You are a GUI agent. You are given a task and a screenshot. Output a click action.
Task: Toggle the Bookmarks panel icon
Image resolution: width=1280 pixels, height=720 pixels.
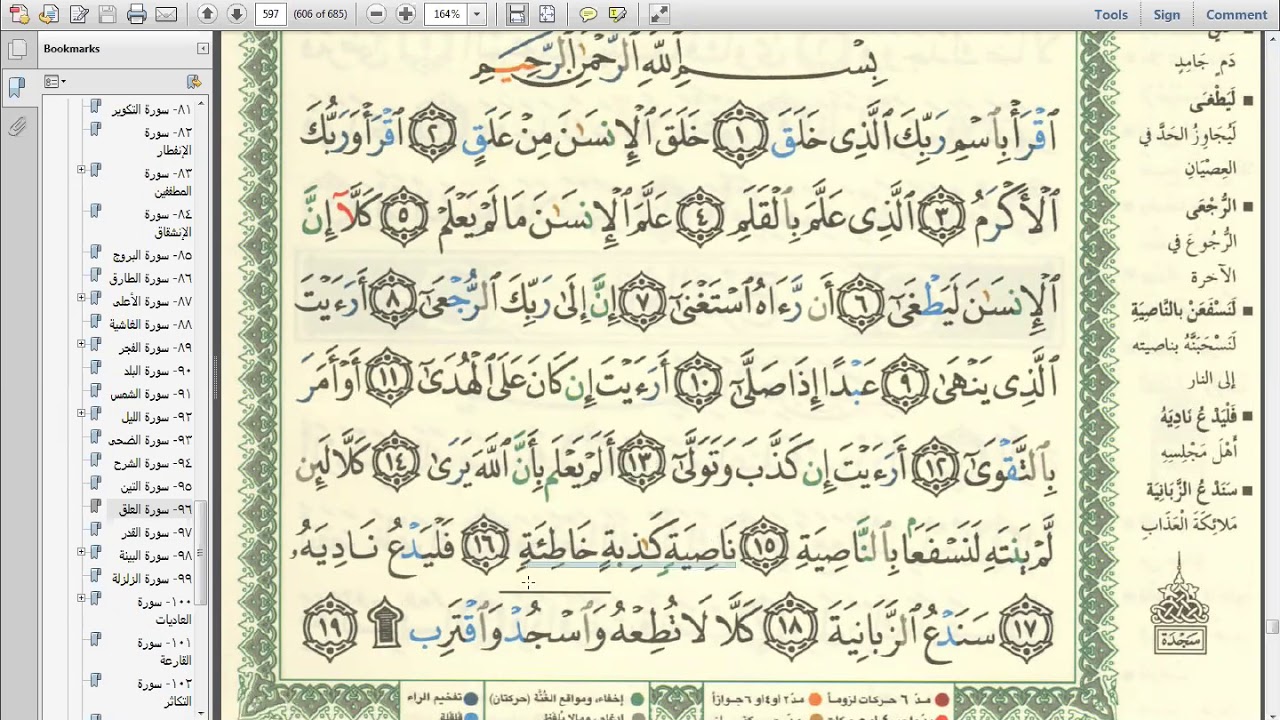coord(16,87)
